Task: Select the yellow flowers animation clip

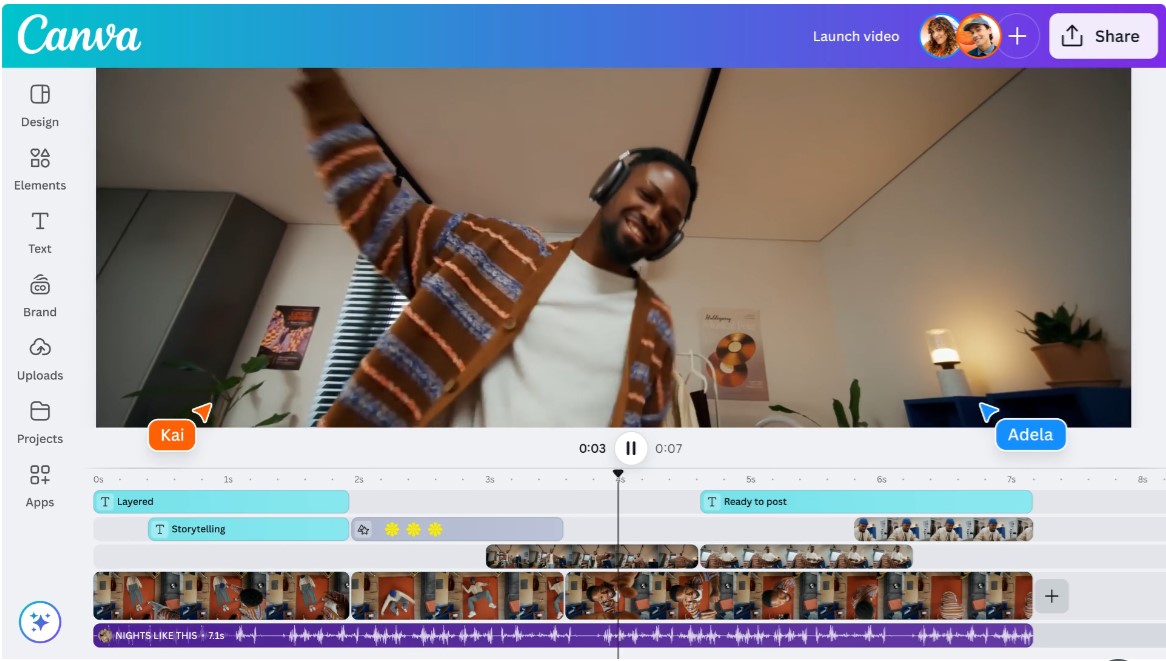Action: 457,529
